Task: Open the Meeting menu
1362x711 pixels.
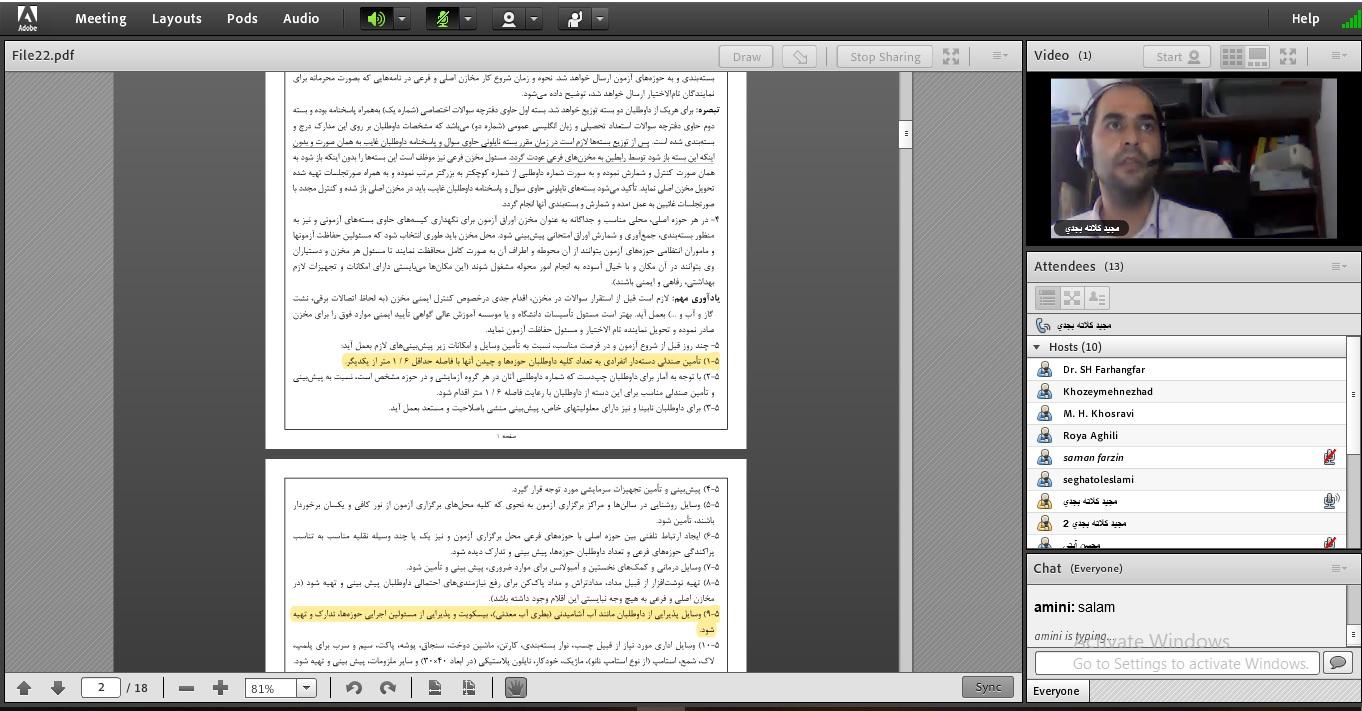Action: click(100, 18)
